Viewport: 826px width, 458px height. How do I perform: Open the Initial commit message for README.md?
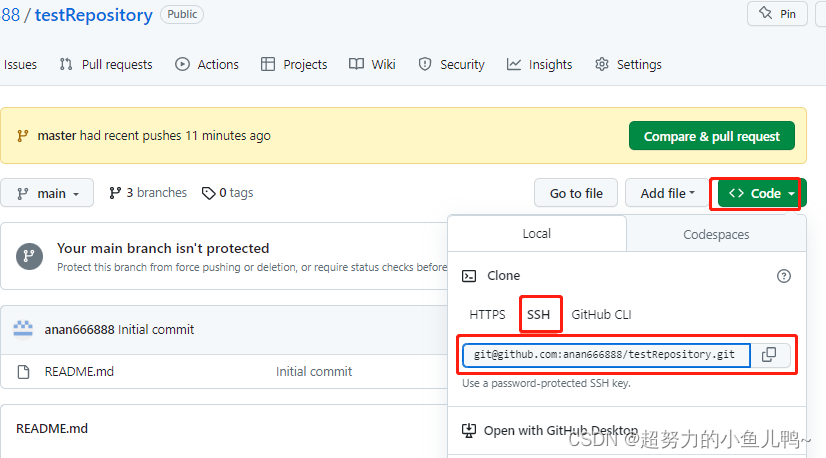pyautogui.click(x=314, y=372)
